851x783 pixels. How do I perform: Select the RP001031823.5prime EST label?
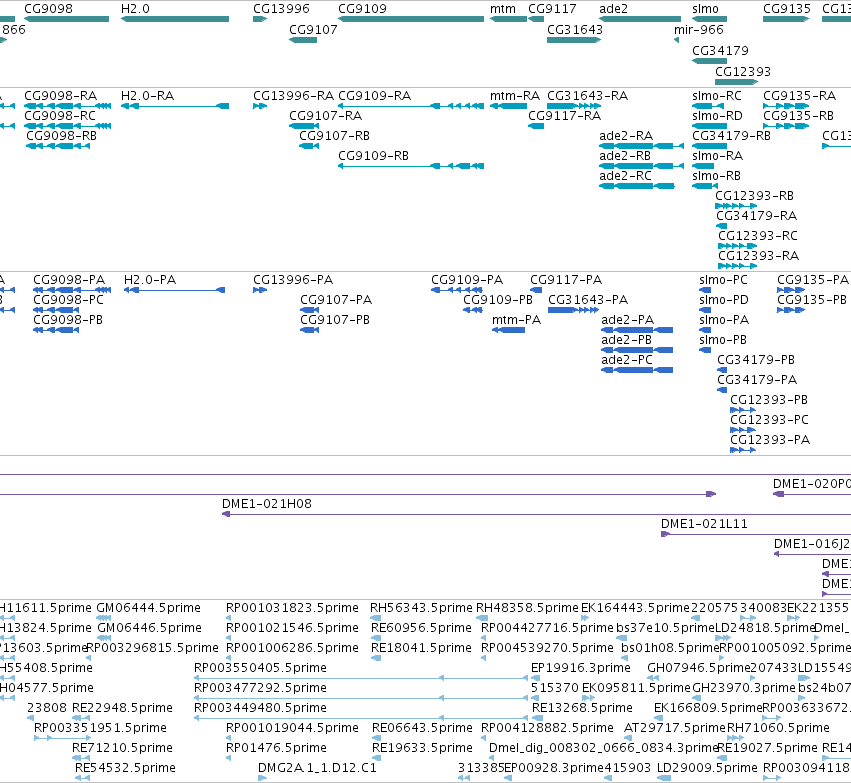point(292,608)
